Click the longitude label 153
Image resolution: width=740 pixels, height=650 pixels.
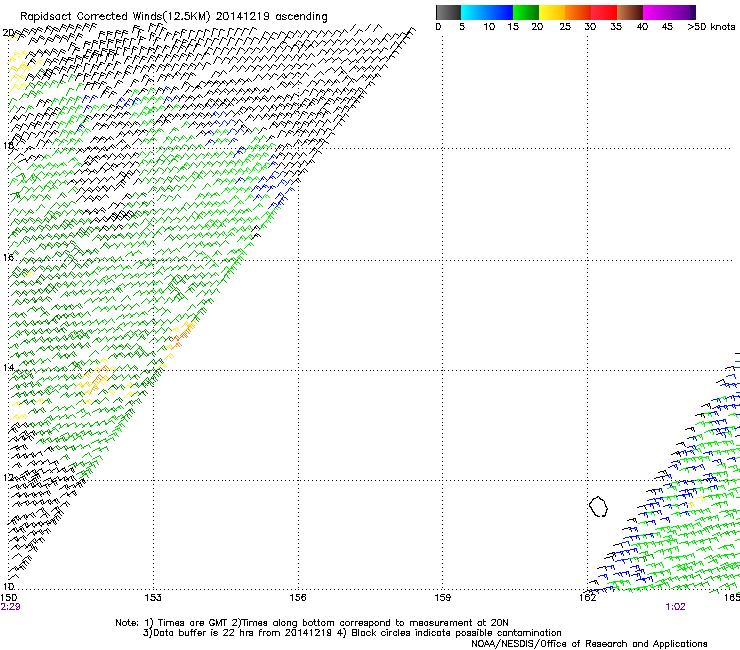tap(153, 598)
